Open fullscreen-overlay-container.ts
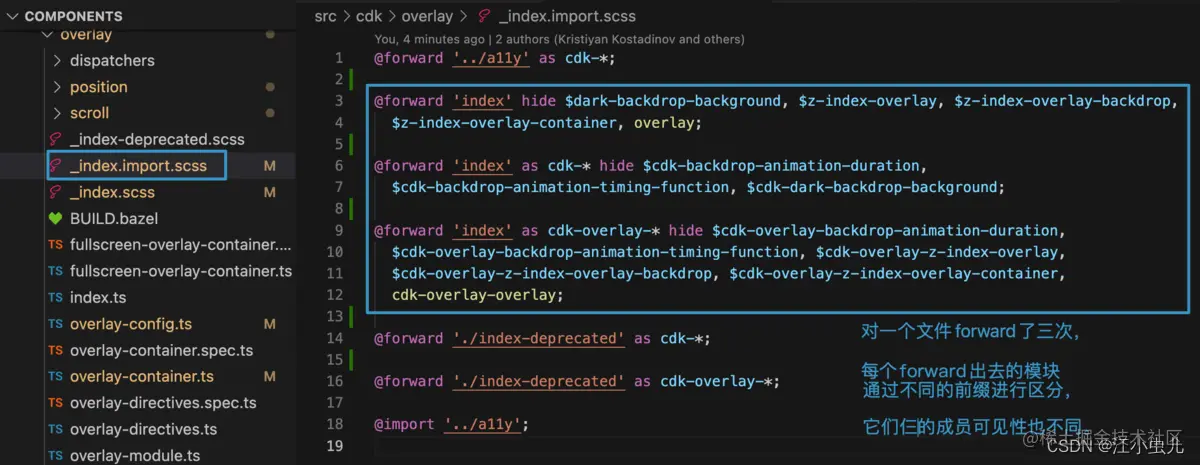The image size is (1200, 465). coord(180,271)
